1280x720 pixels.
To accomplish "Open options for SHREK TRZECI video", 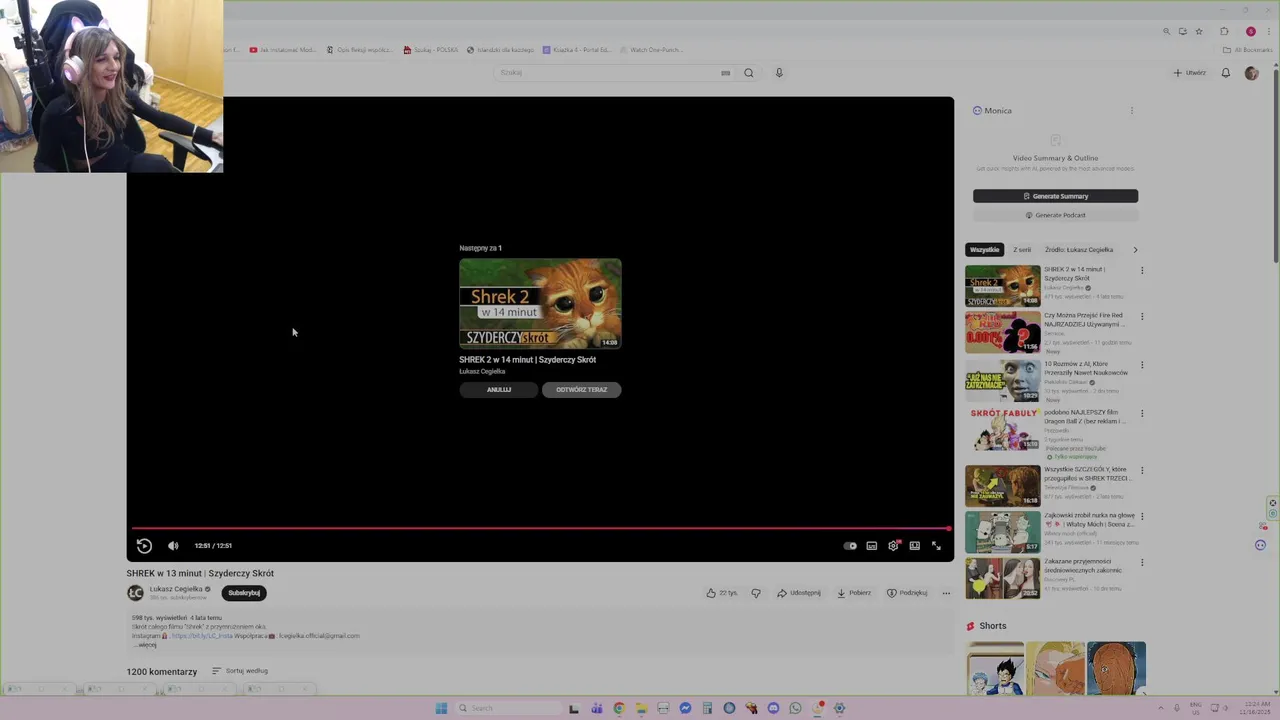I will [x=1142, y=470].
